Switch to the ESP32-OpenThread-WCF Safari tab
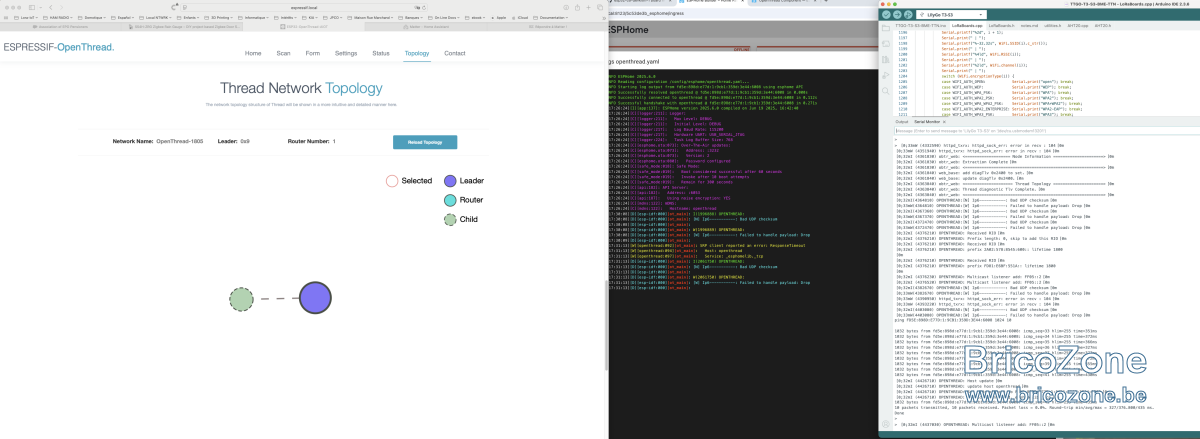Screen dimensions: 1200x439 click(303, 26)
